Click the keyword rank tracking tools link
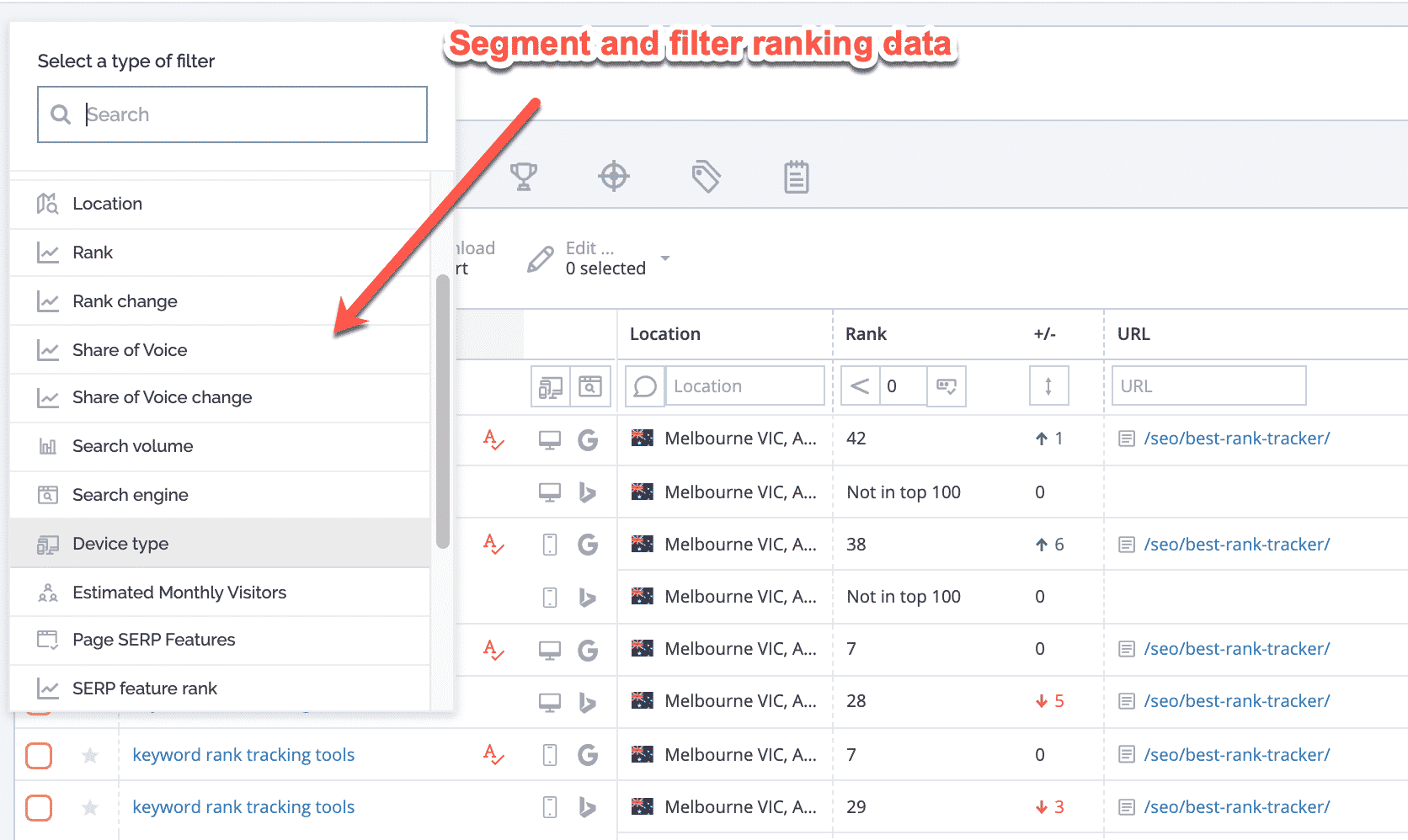Screen dimensions: 1408x840 point(243,755)
